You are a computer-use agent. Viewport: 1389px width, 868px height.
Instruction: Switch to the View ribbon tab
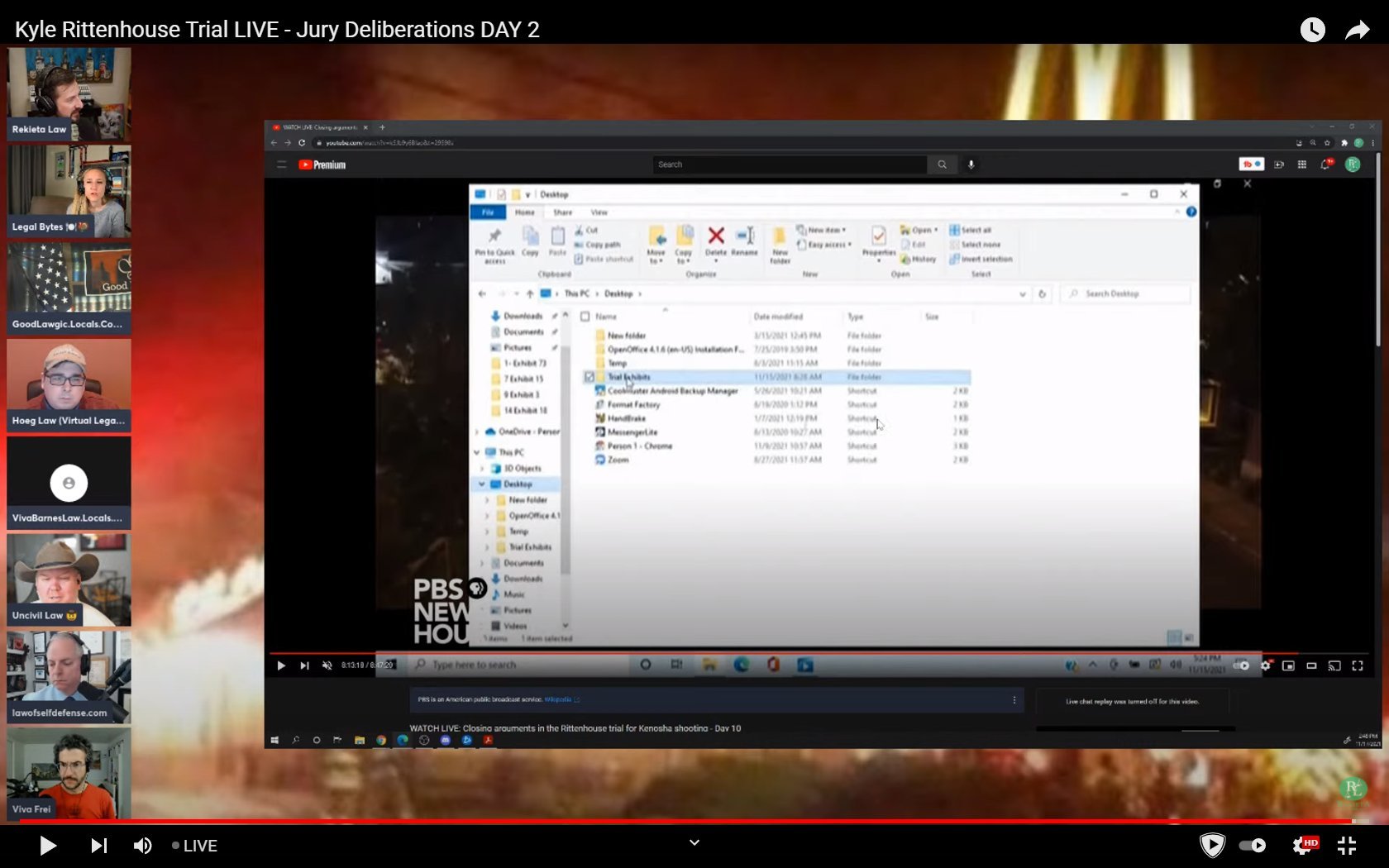pyautogui.click(x=599, y=212)
